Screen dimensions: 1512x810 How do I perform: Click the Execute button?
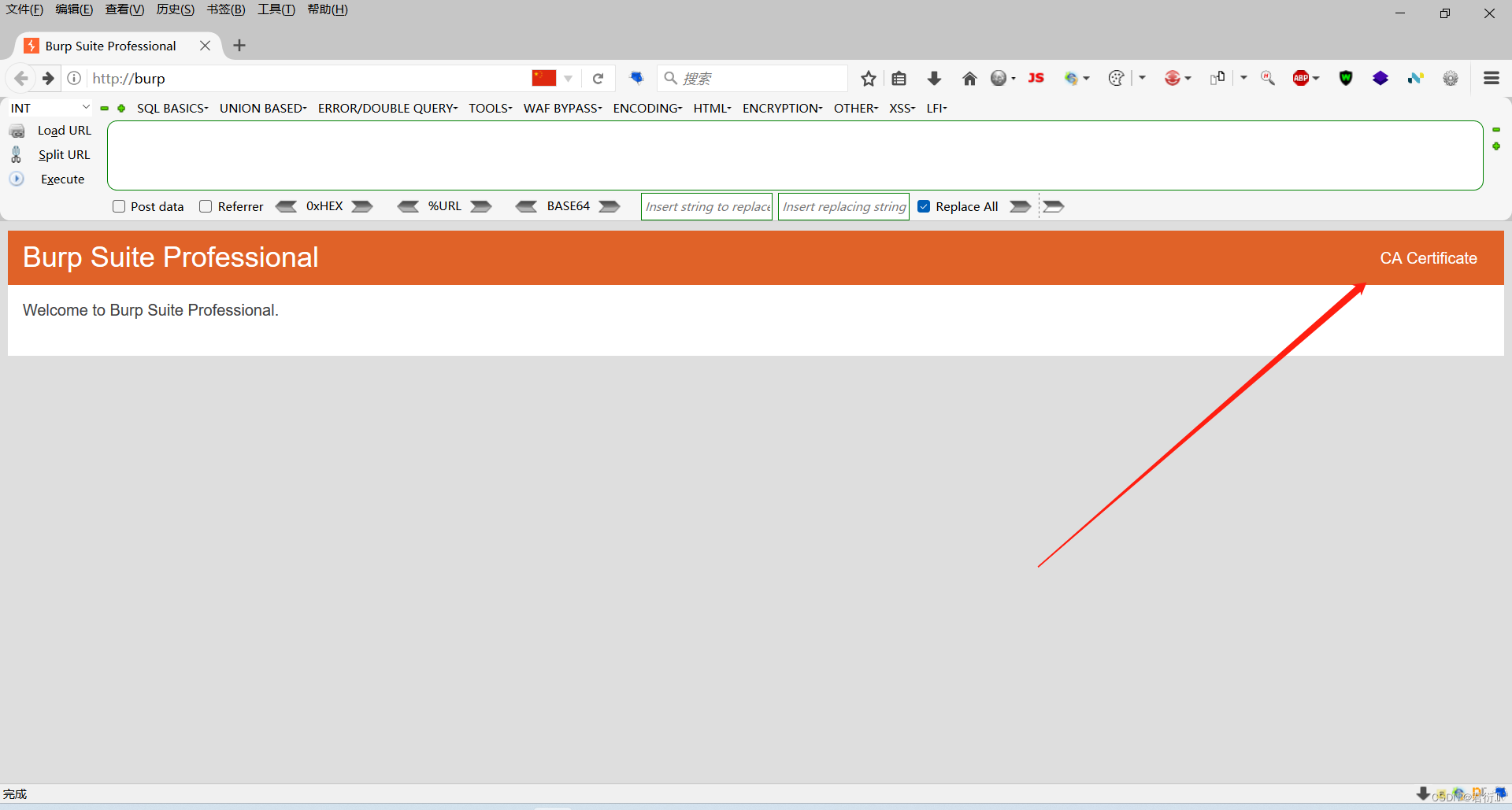pyautogui.click(x=62, y=179)
